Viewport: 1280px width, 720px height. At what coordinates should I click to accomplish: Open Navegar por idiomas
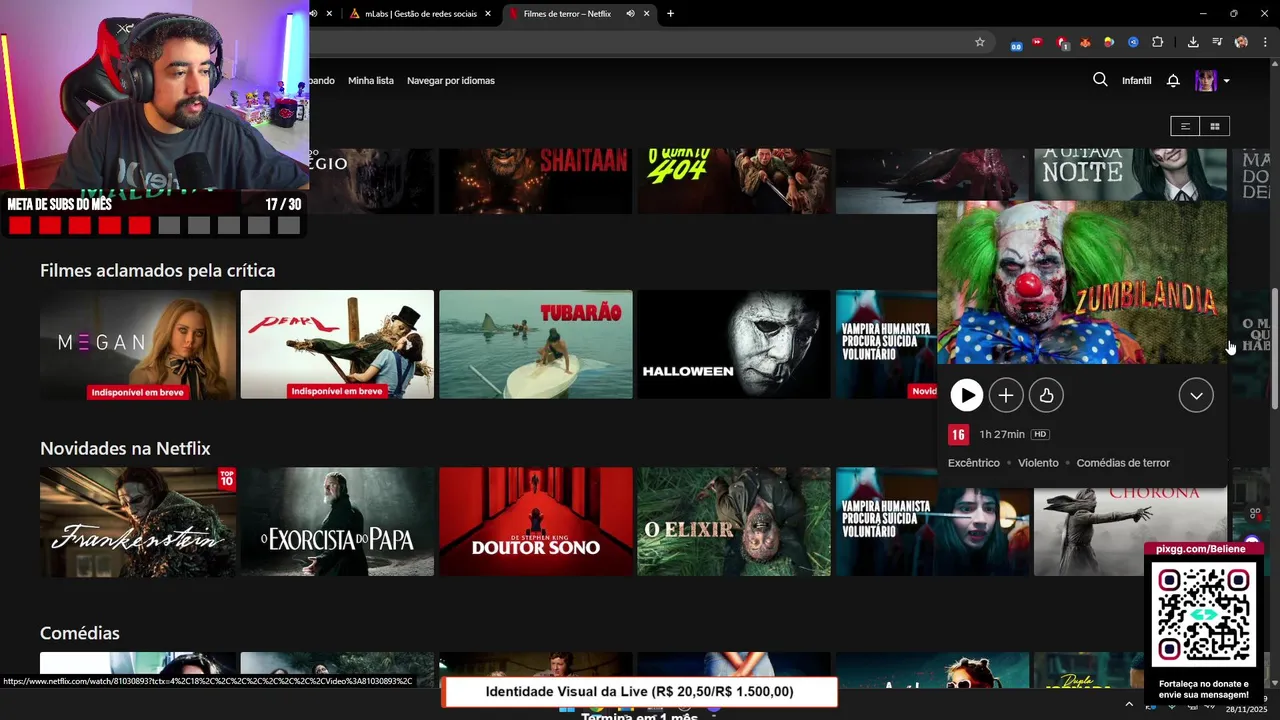(451, 80)
